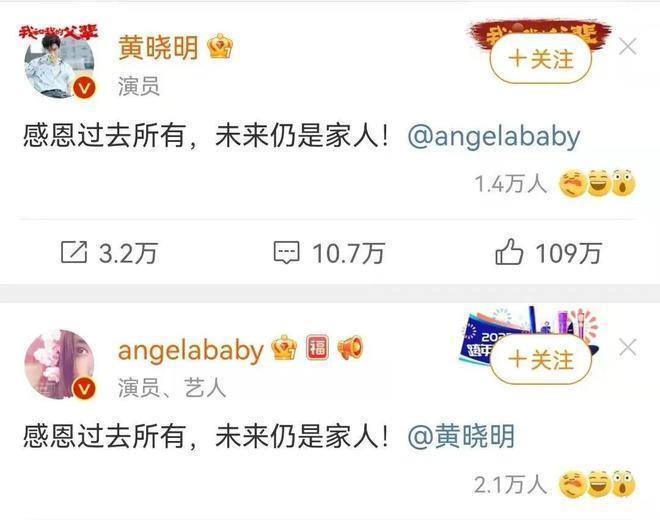The image size is (660, 520).
Task: Dismiss angelababy post with X
Action: pyautogui.click(x=628, y=348)
